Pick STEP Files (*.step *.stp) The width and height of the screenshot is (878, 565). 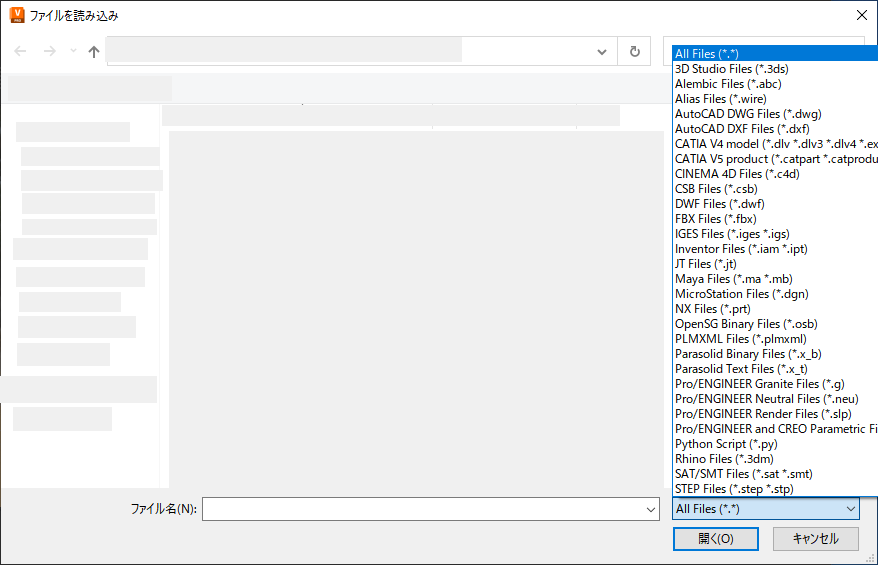[x=775, y=489]
